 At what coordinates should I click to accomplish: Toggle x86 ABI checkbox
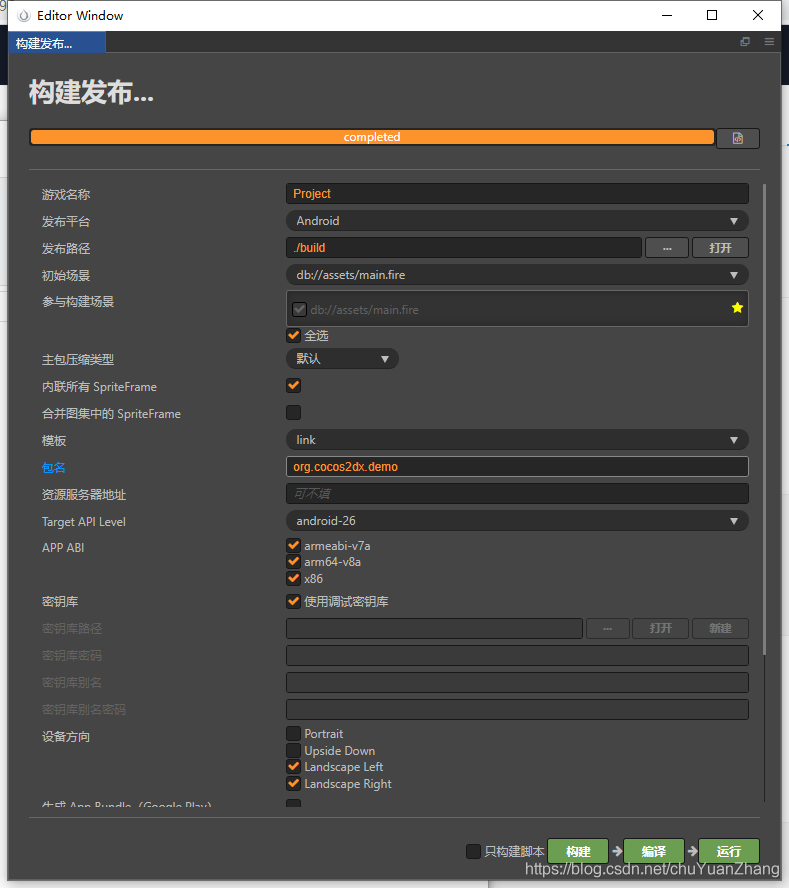click(x=293, y=578)
